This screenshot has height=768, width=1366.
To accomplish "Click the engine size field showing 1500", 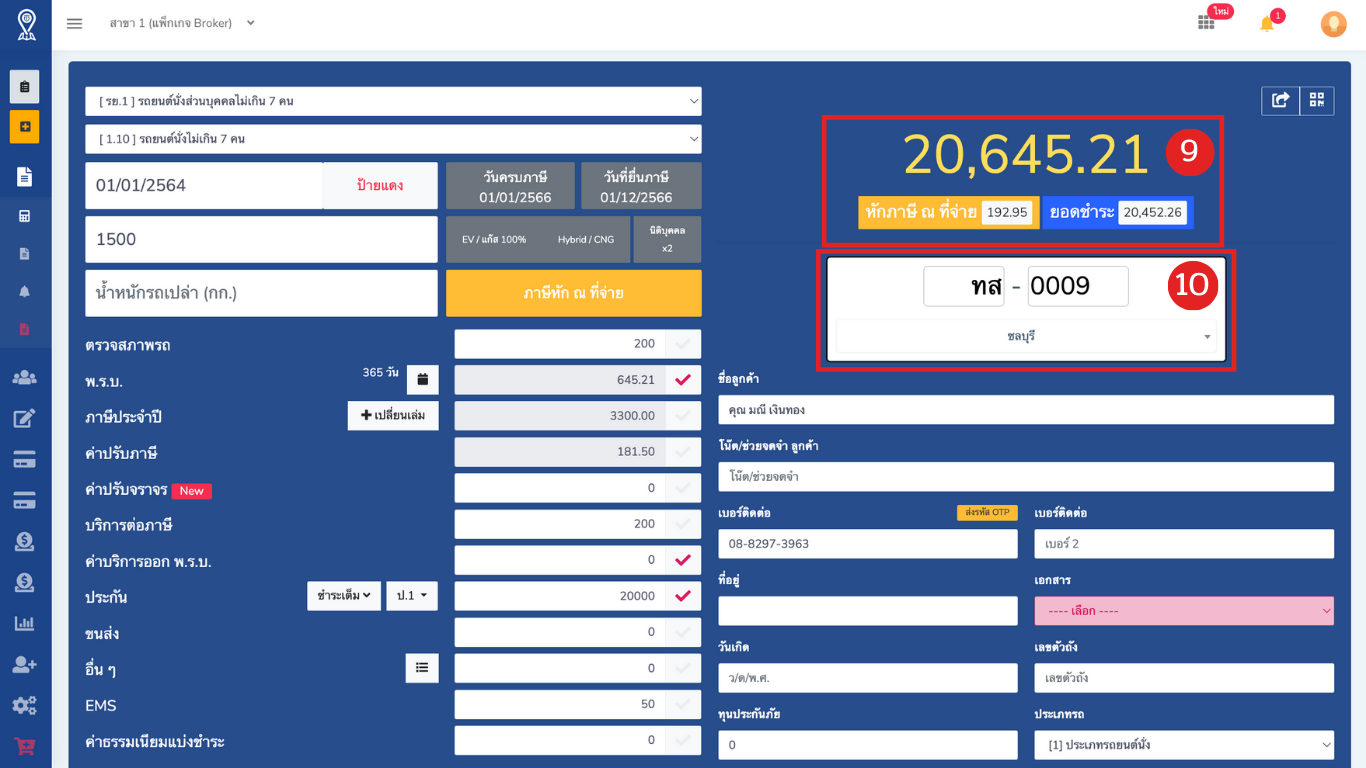I will pyautogui.click(x=261, y=240).
